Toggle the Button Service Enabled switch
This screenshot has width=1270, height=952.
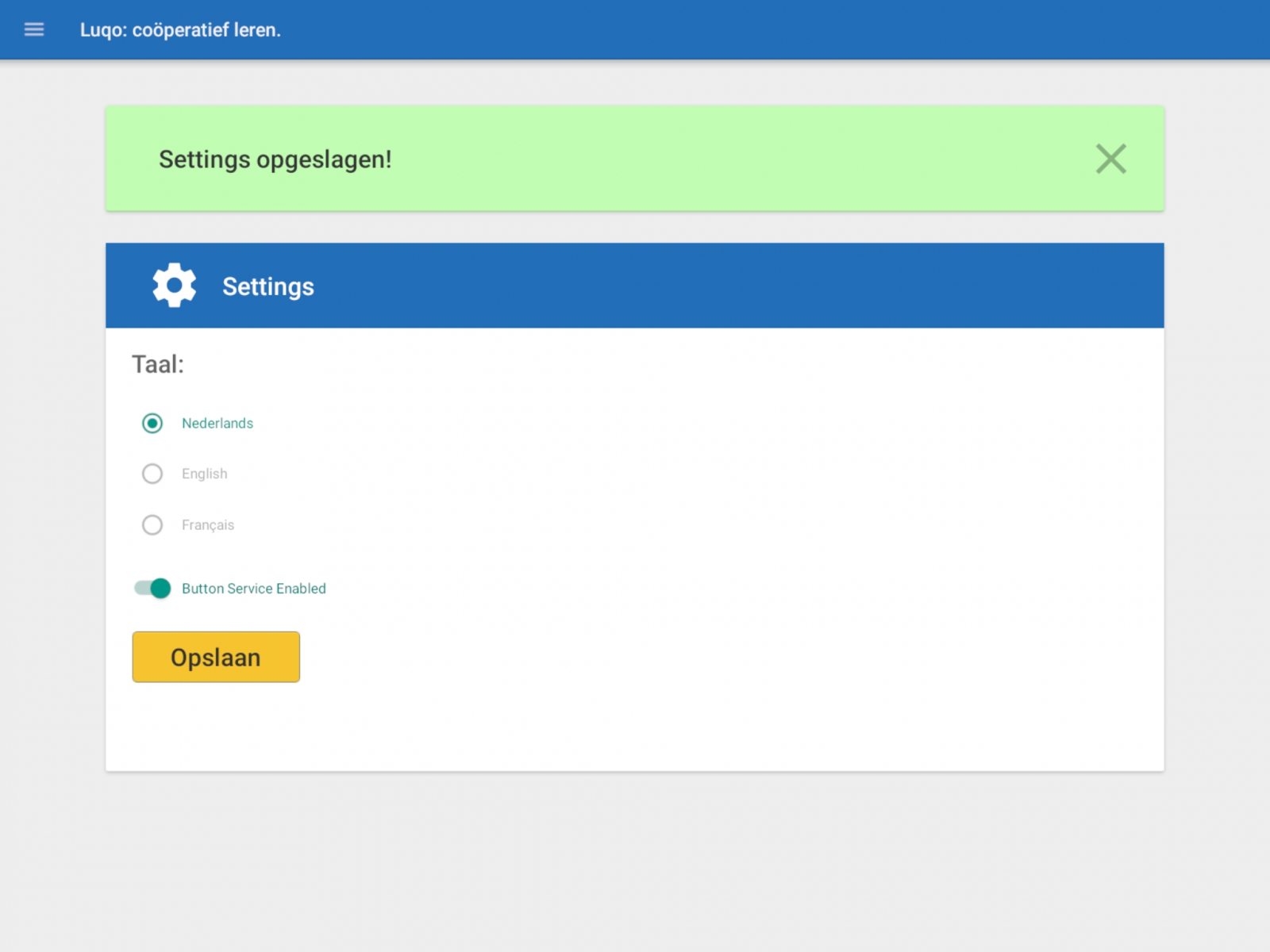tap(152, 588)
